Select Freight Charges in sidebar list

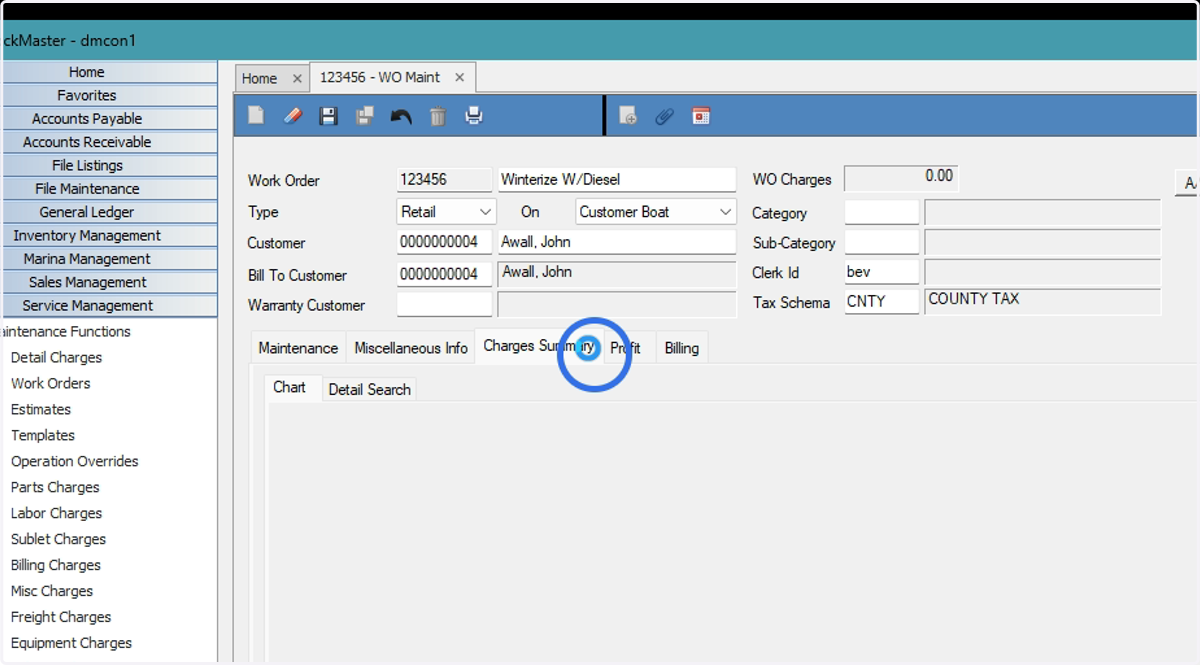61,617
